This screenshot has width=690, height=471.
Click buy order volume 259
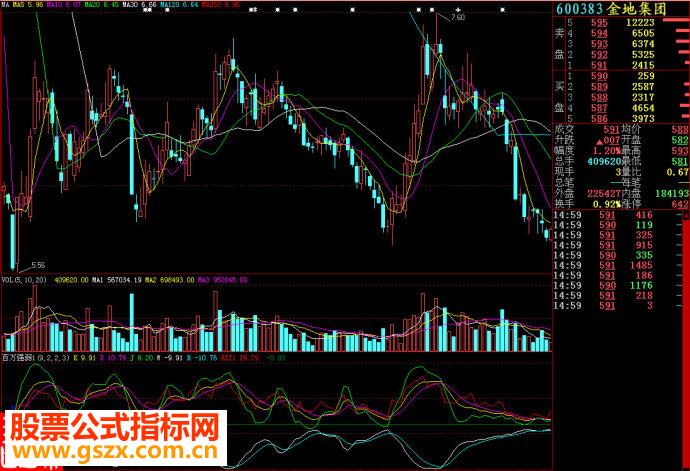tap(646, 76)
